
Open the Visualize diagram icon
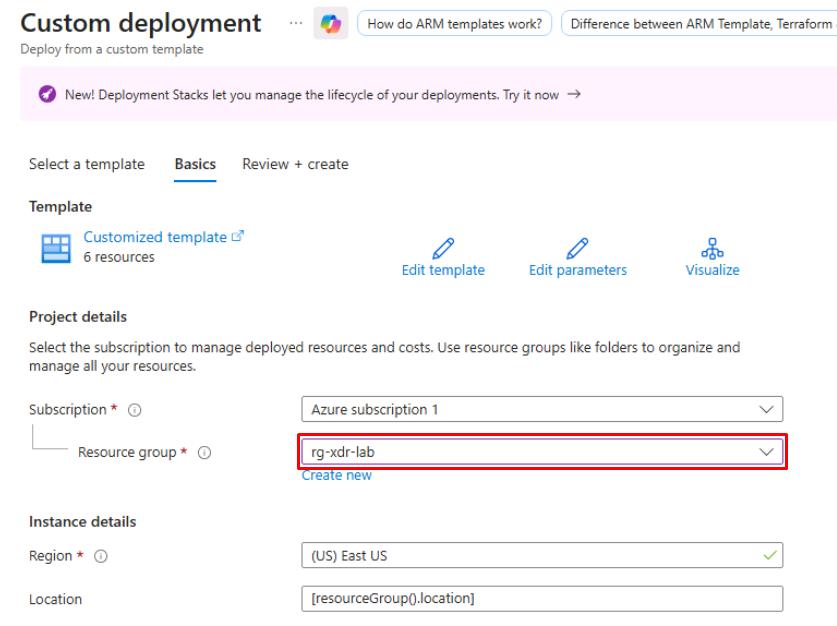click(712, 248)
